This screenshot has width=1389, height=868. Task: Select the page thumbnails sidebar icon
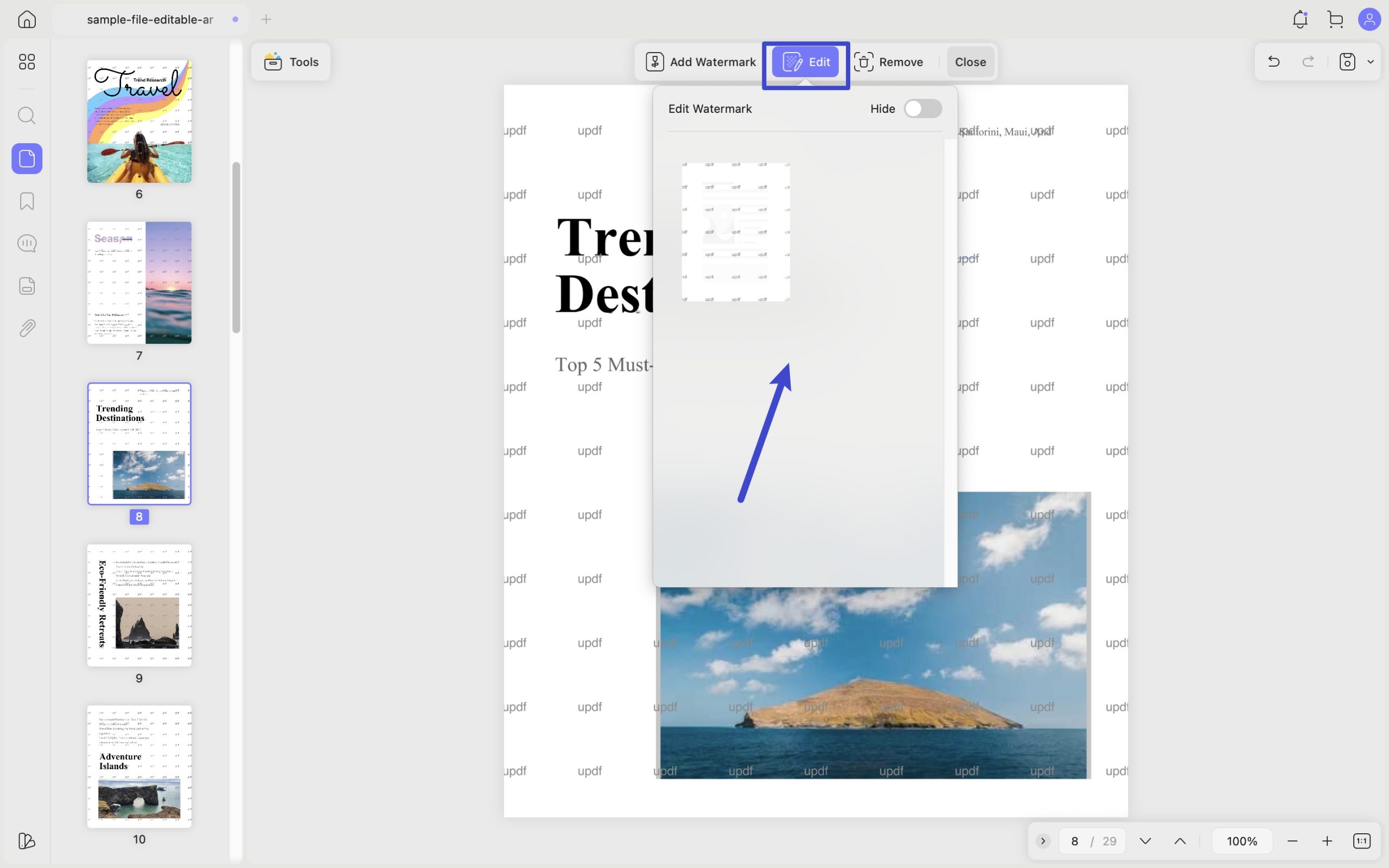[27, 158]
